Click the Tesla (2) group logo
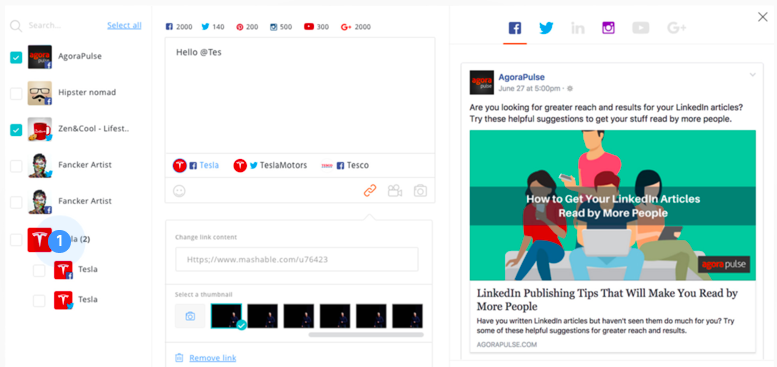777x367 pixels. pos(40,240)
